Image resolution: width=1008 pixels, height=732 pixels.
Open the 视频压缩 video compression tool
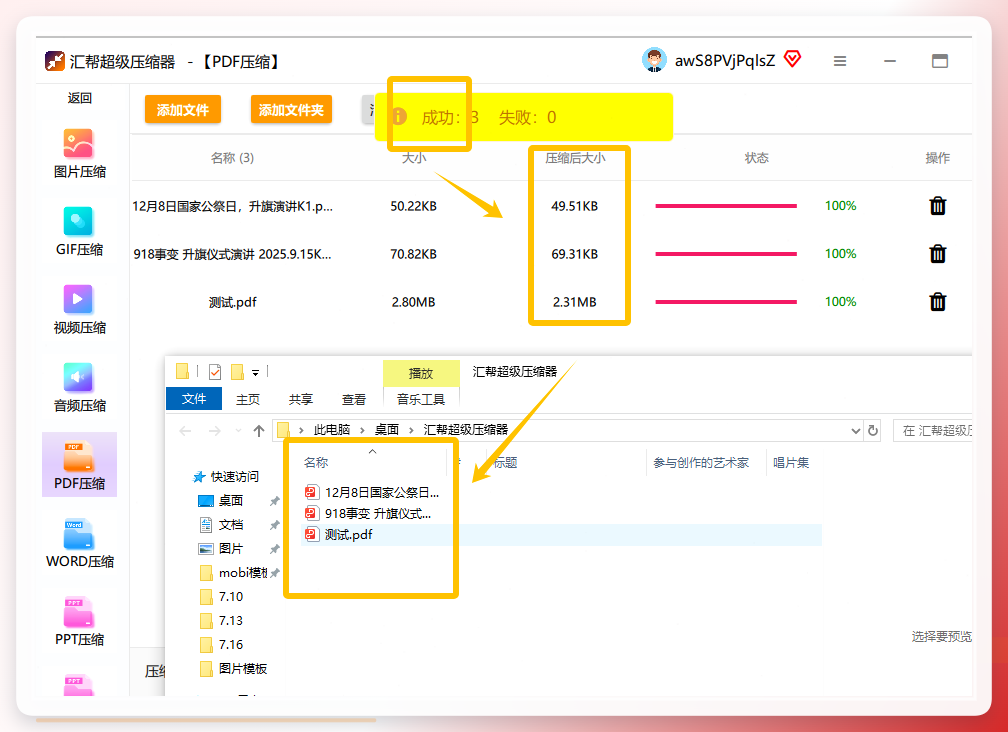pos(79,309)
